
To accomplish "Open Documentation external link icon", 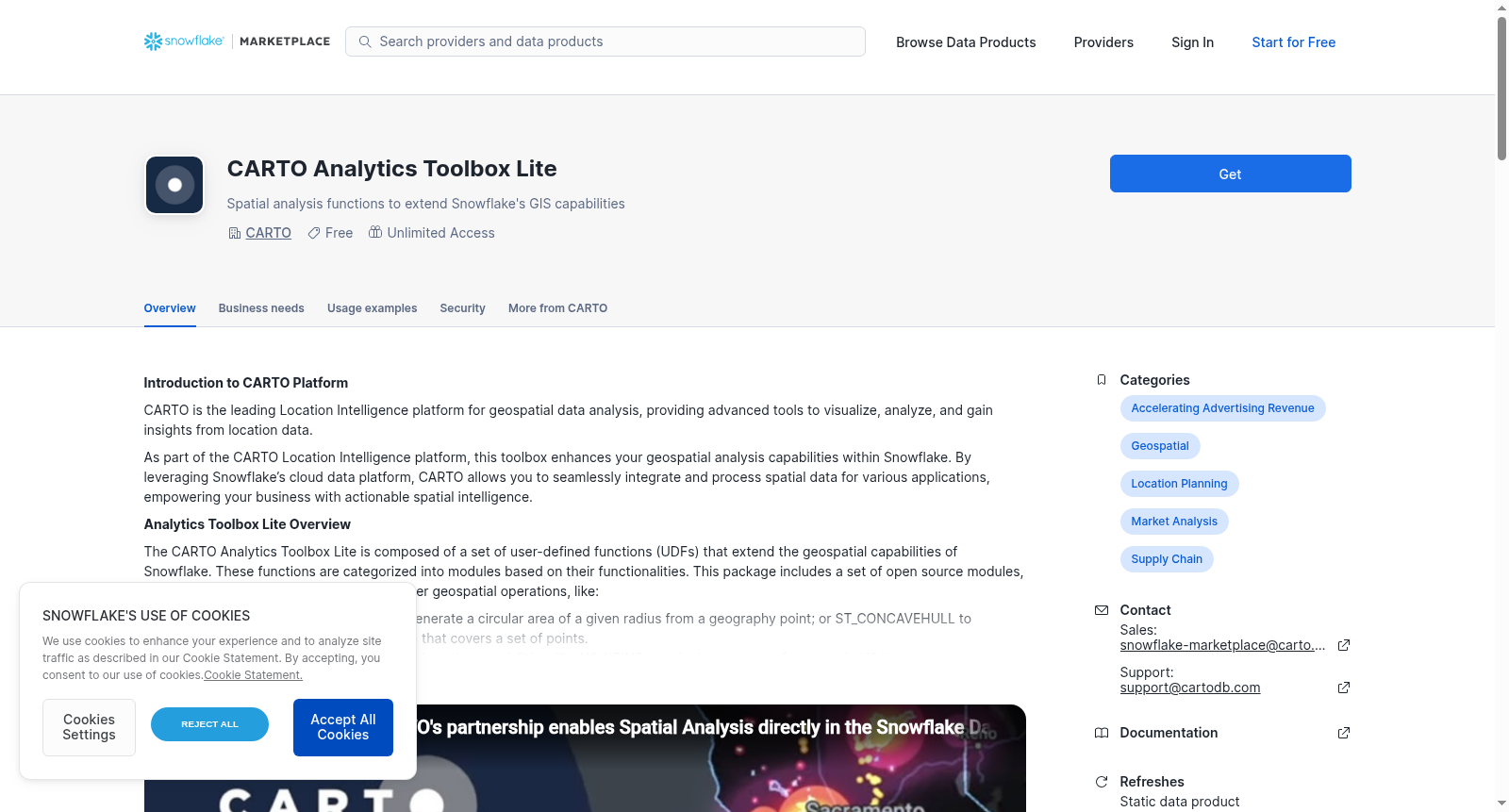I will [1344, 733].
